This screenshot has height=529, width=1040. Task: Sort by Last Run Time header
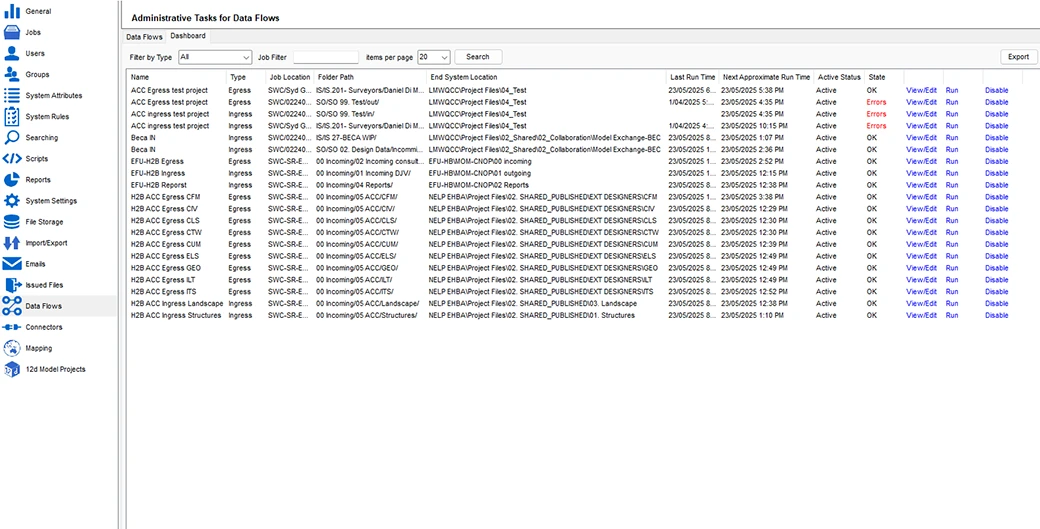(692, 78)
